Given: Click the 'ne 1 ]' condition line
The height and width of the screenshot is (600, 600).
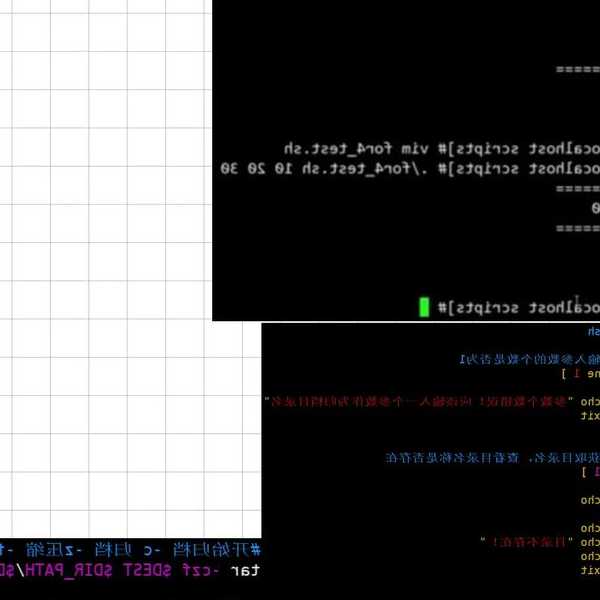Looking at the screenshot, I should (x=579, y=373).
